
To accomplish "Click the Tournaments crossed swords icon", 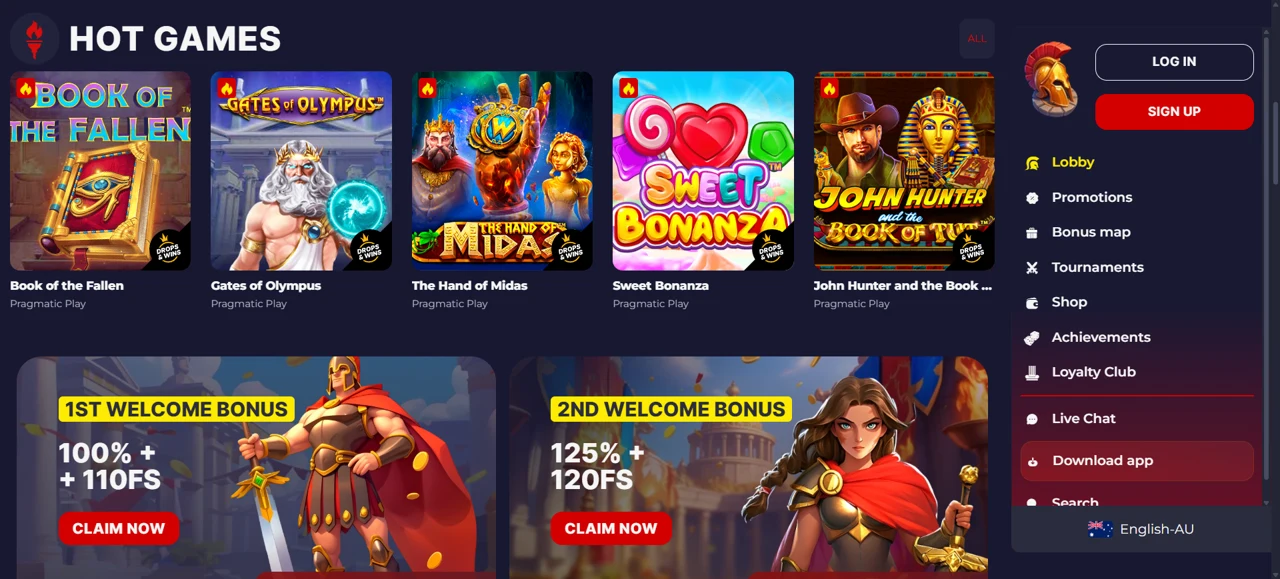I will [1032, 268].
